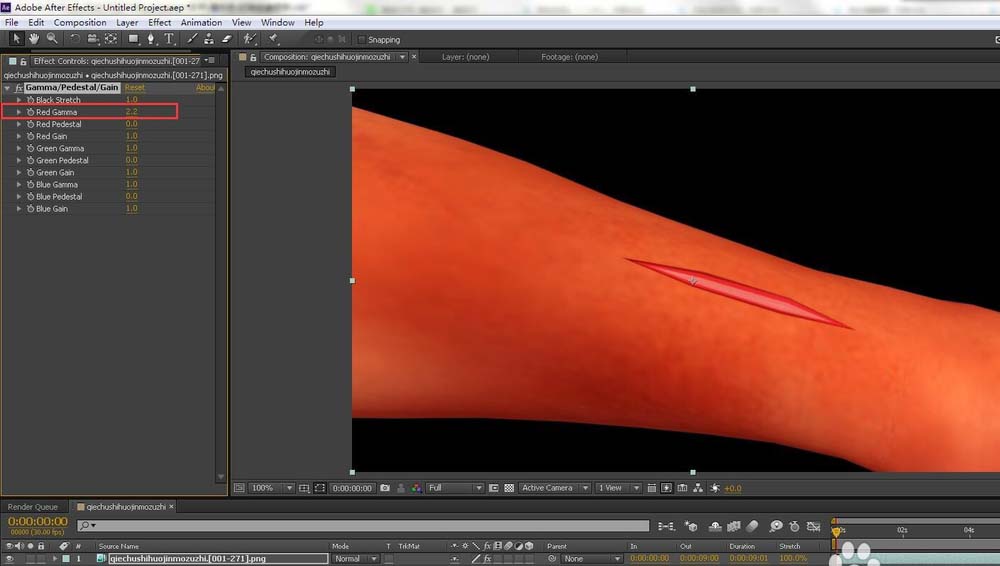Expand the Red Gamma property
1000x566 pixels.
[x=18, y=112]
